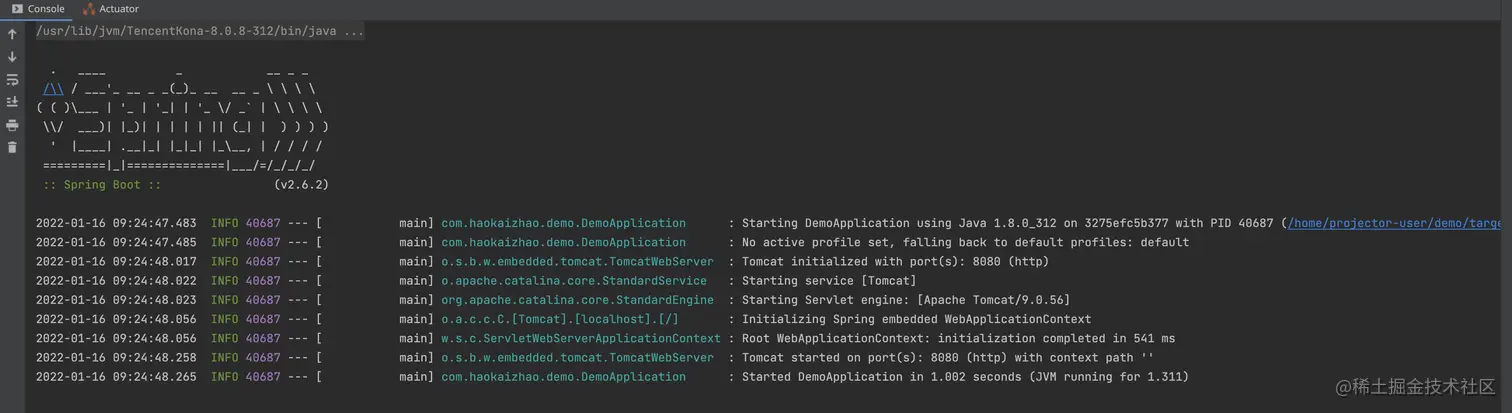
Task: Clear all console output with trash icon
Action: tap(12, 148)
